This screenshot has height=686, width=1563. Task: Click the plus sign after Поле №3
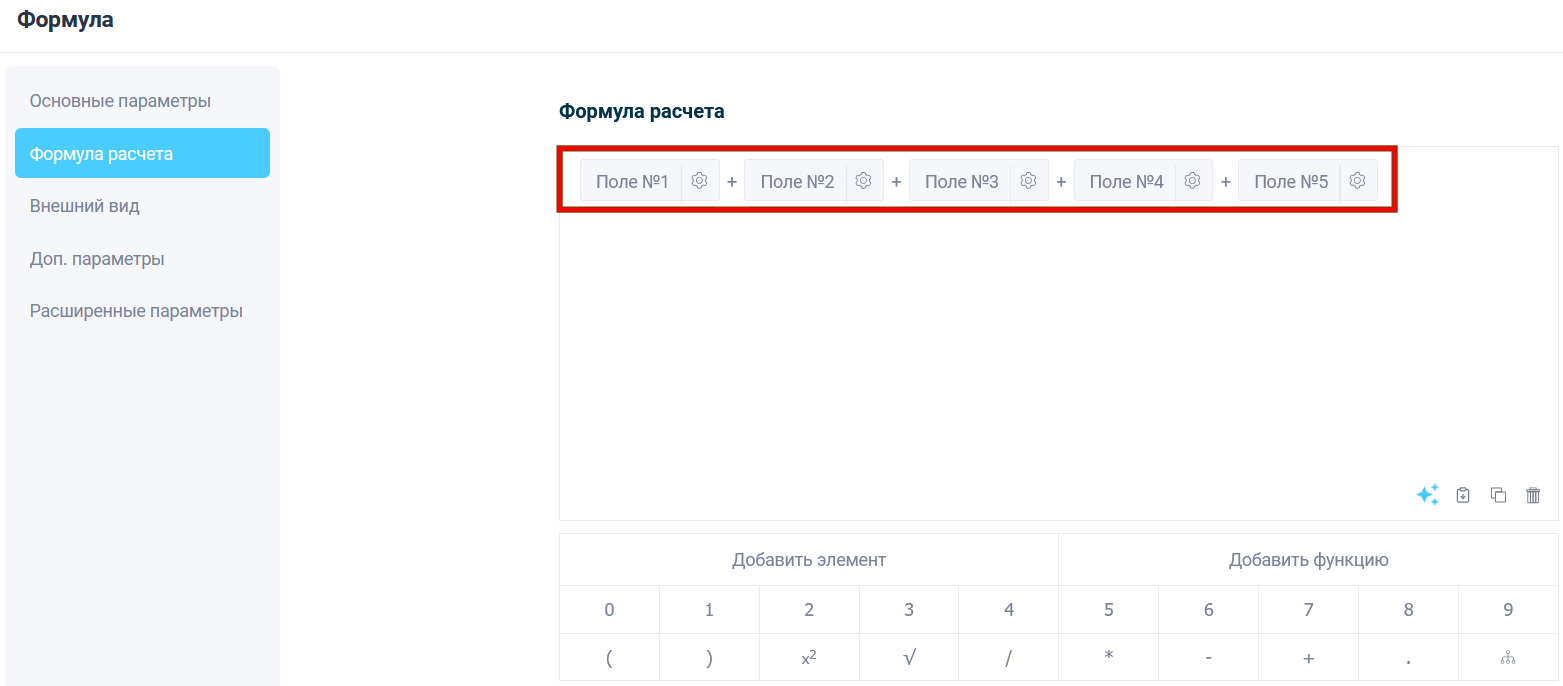[x=1061, y=182]
